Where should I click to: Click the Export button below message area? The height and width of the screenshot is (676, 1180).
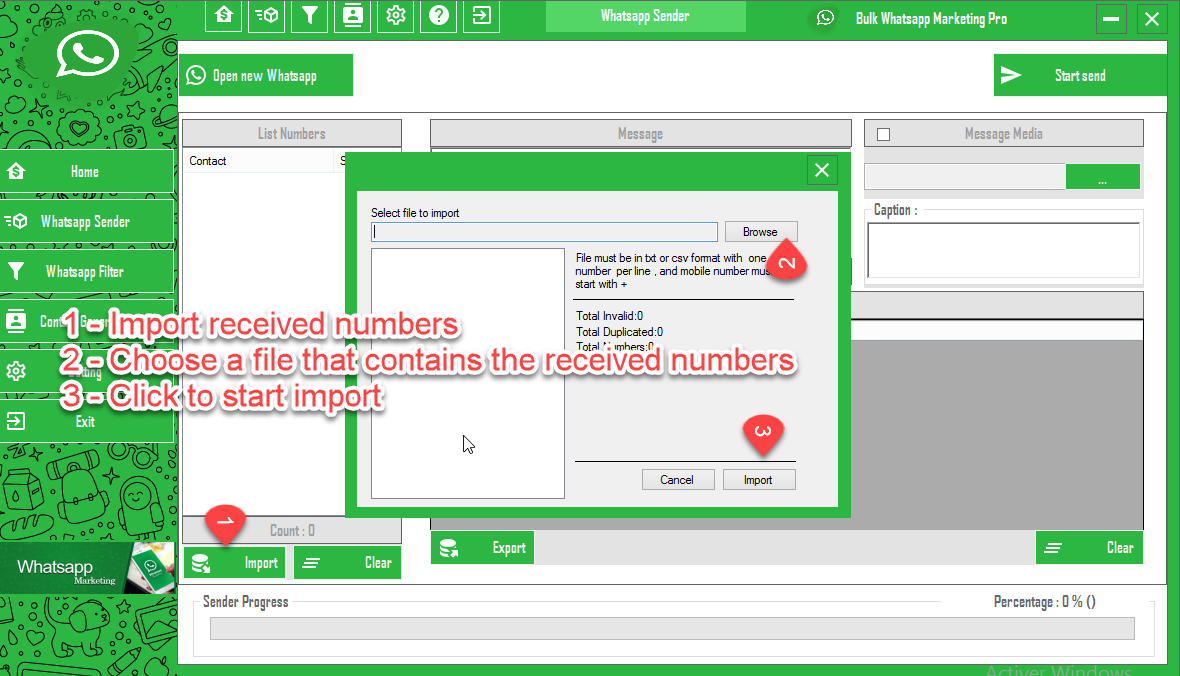click(483, 548)
